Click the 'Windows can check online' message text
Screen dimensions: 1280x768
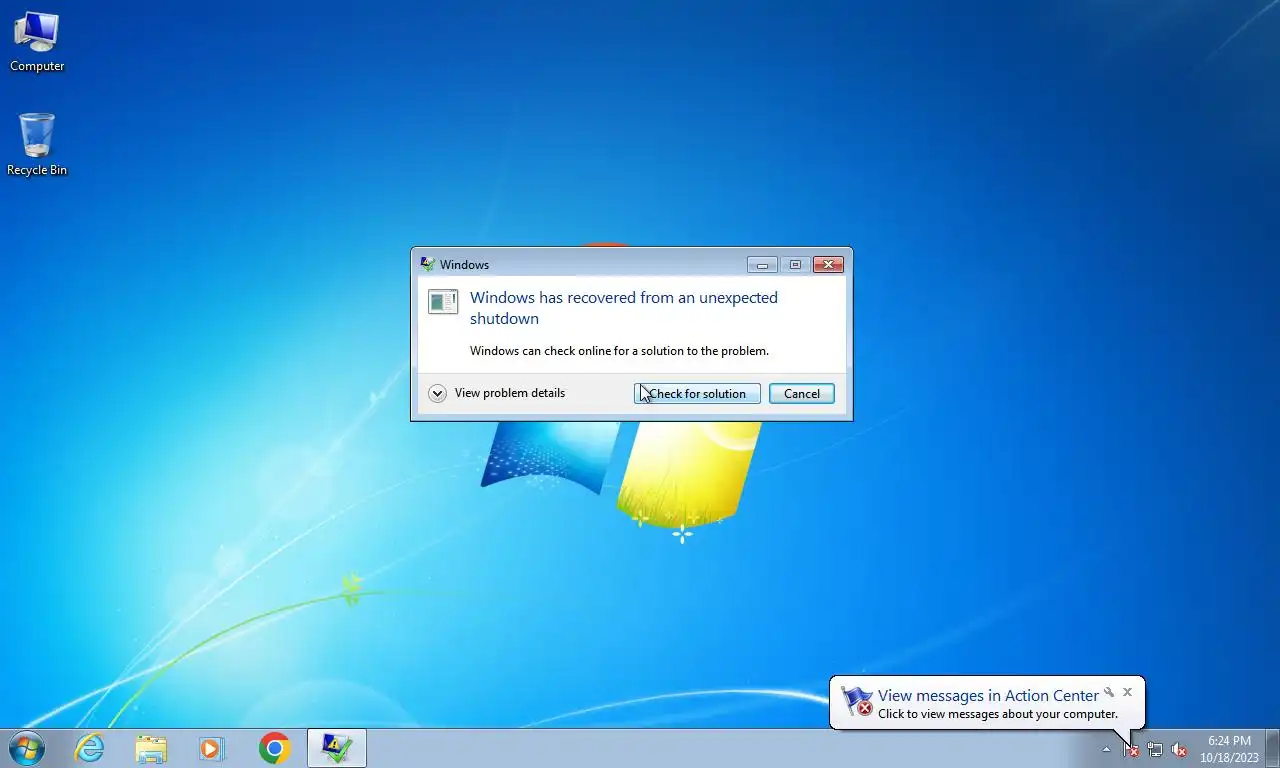(x=619, y=351)
